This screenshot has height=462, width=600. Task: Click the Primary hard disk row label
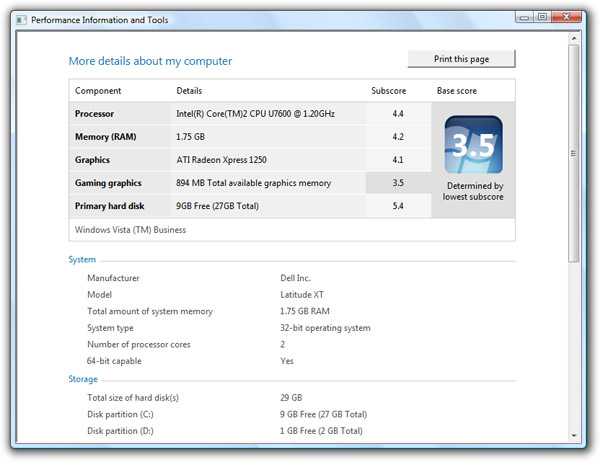click(109, 206)
